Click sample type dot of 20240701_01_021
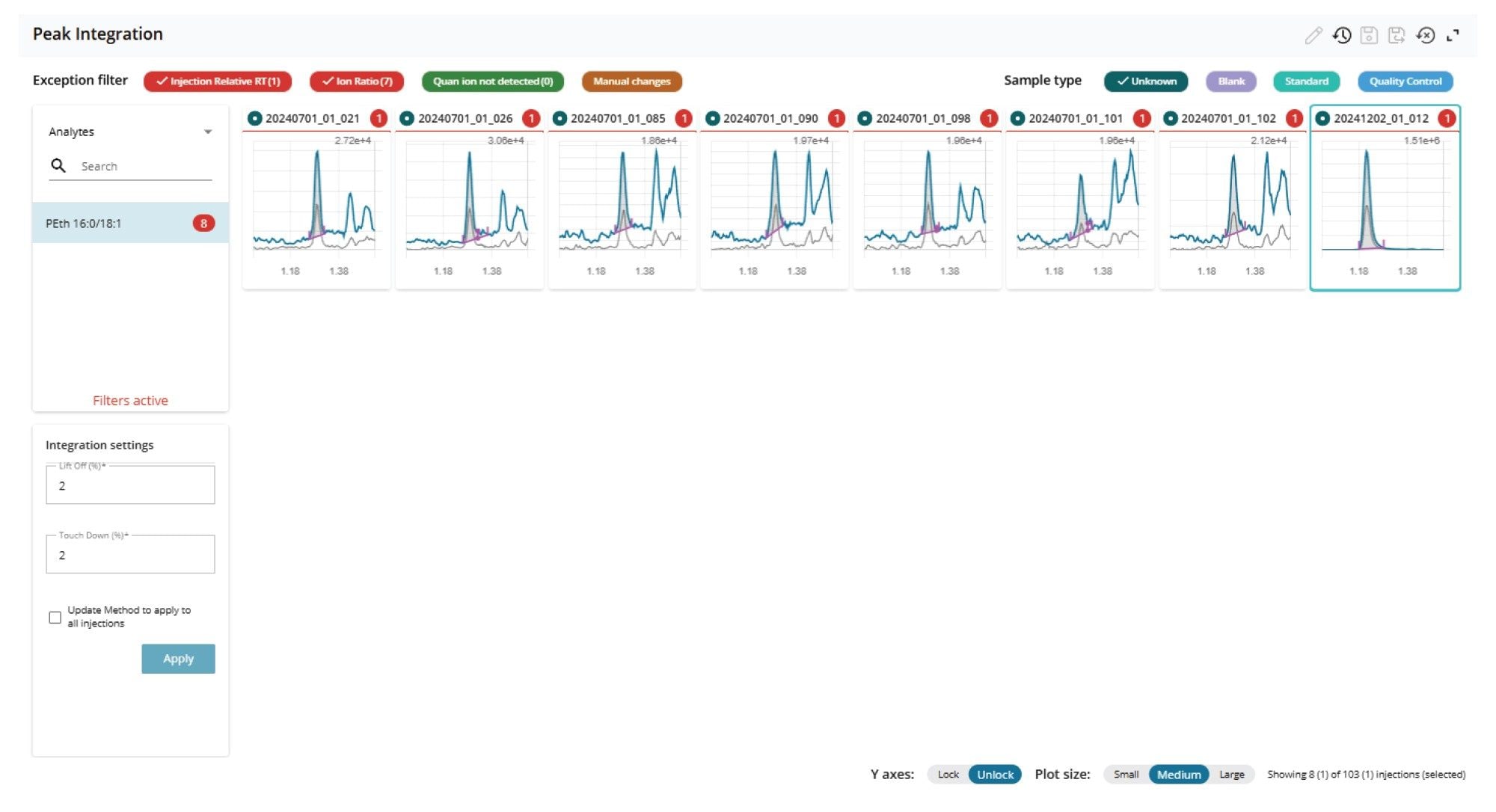The width and height of the screenshot is (1496, 812). pyautogui.click(x=254, y=118)
